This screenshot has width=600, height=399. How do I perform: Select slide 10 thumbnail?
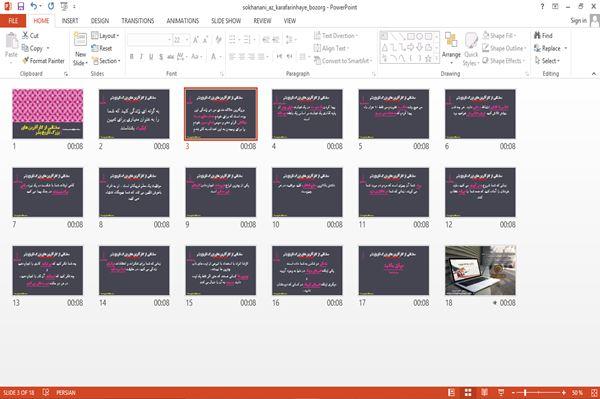307,192
